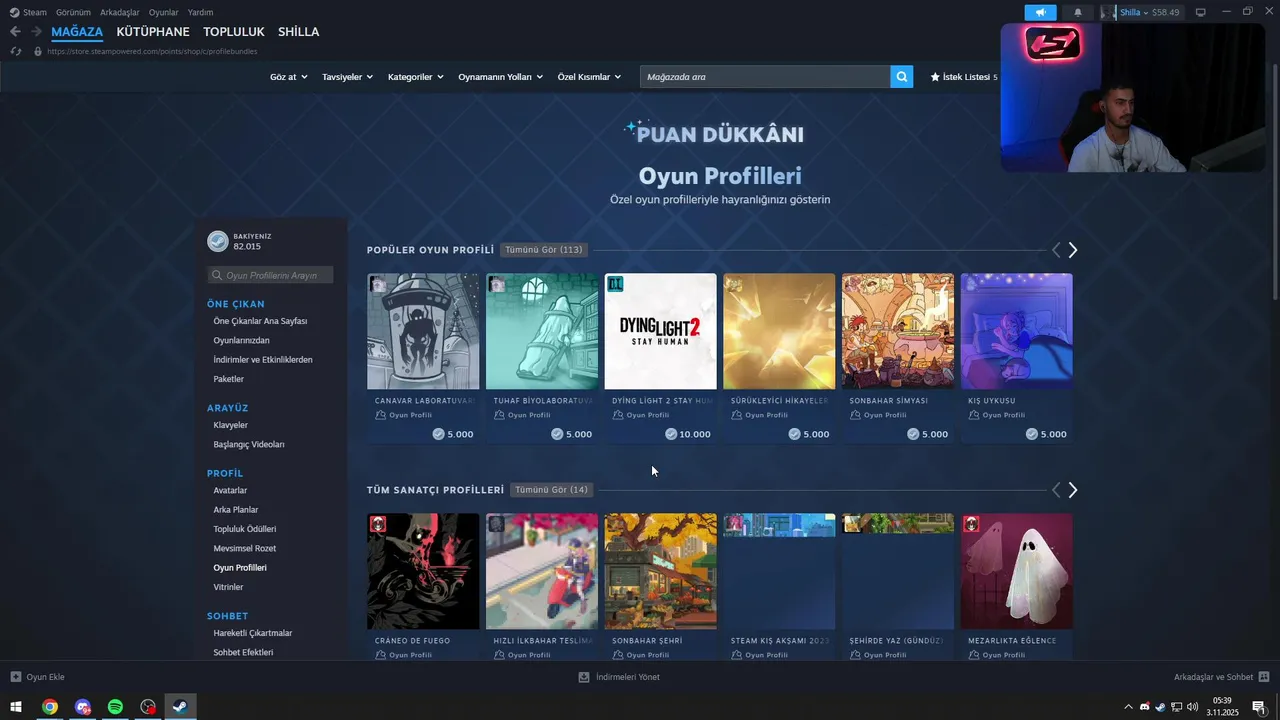Select the Mezarlıkta Eğlence ghost thumbnail

coord(1016,572)
